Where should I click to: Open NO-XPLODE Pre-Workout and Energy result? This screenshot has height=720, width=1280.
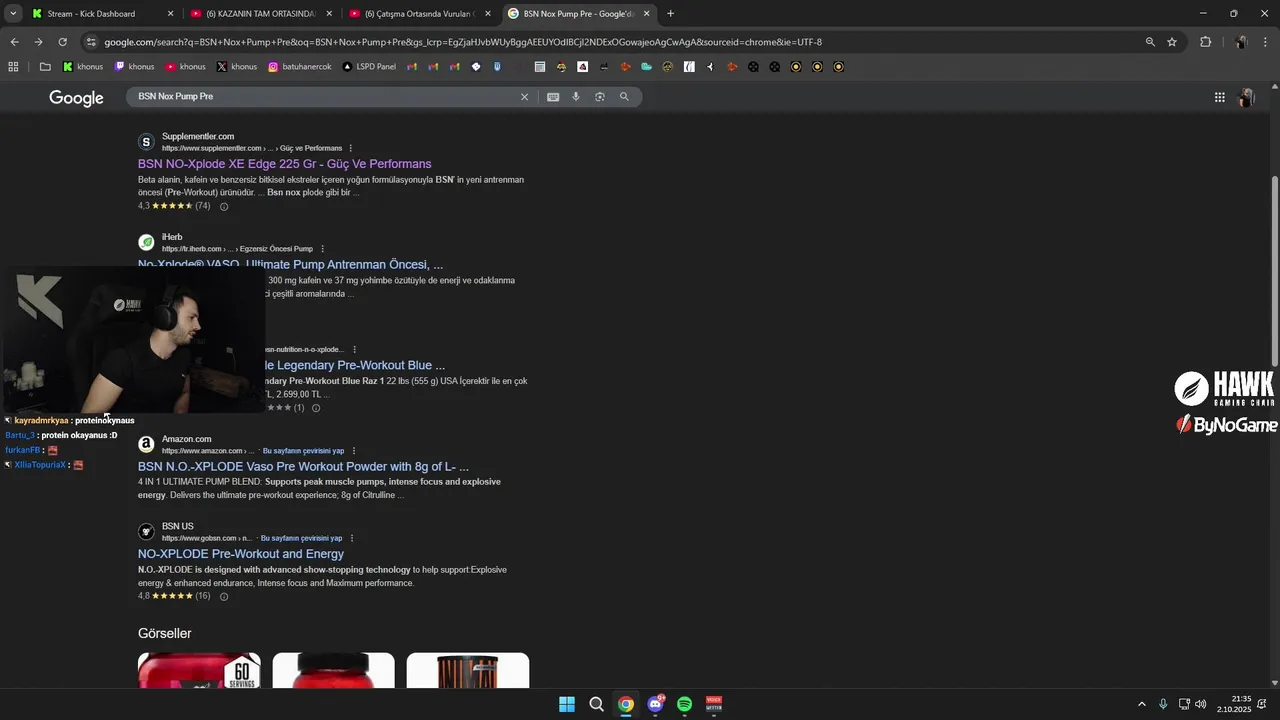coord(241,554)
